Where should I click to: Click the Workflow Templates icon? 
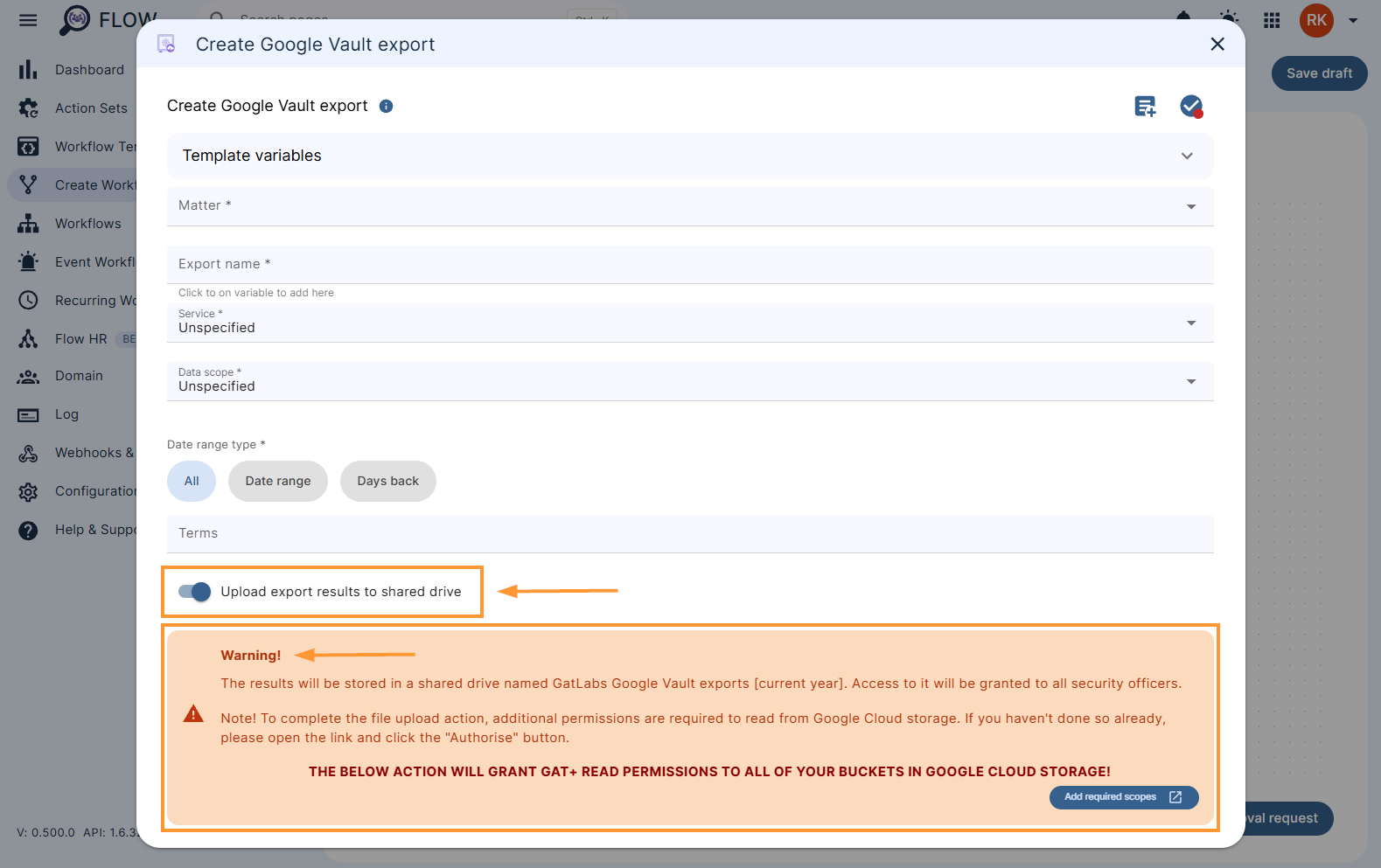coord(28,147)
